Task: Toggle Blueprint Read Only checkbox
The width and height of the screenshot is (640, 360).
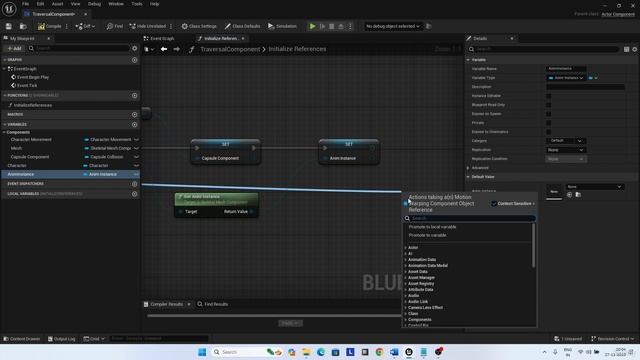Action: [549, 105]
